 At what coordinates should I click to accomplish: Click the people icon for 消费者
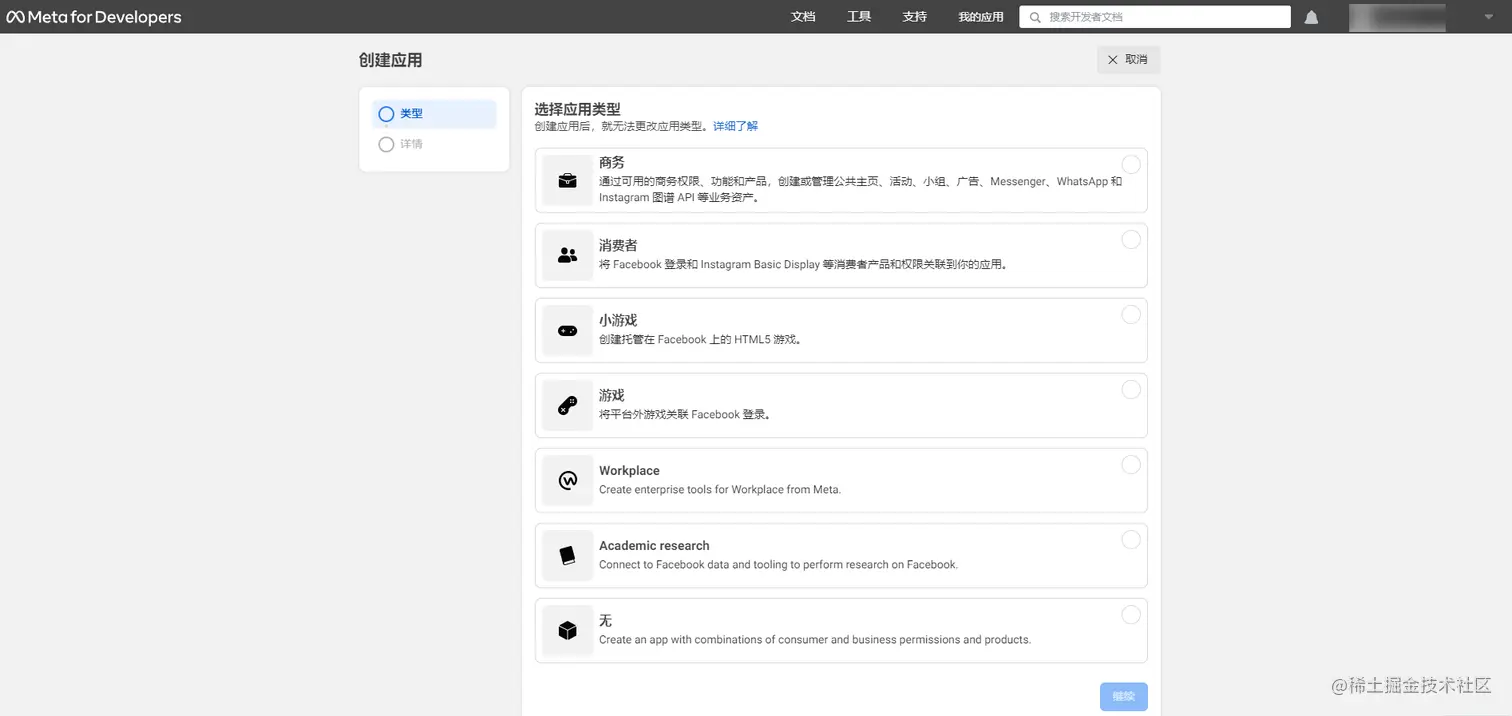coord(567,255)
